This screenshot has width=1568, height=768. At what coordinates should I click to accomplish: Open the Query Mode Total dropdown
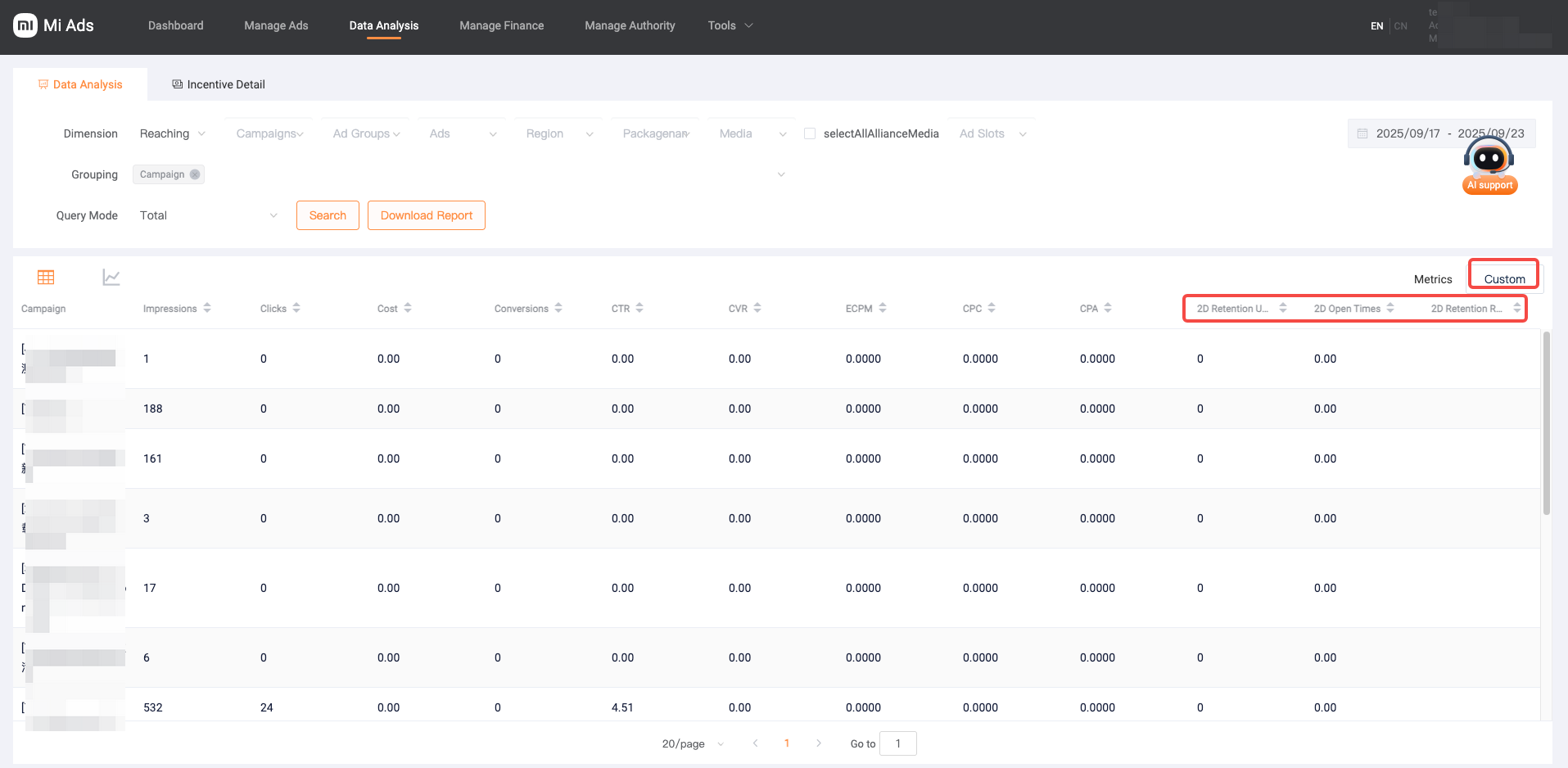[x=208, y=215]
